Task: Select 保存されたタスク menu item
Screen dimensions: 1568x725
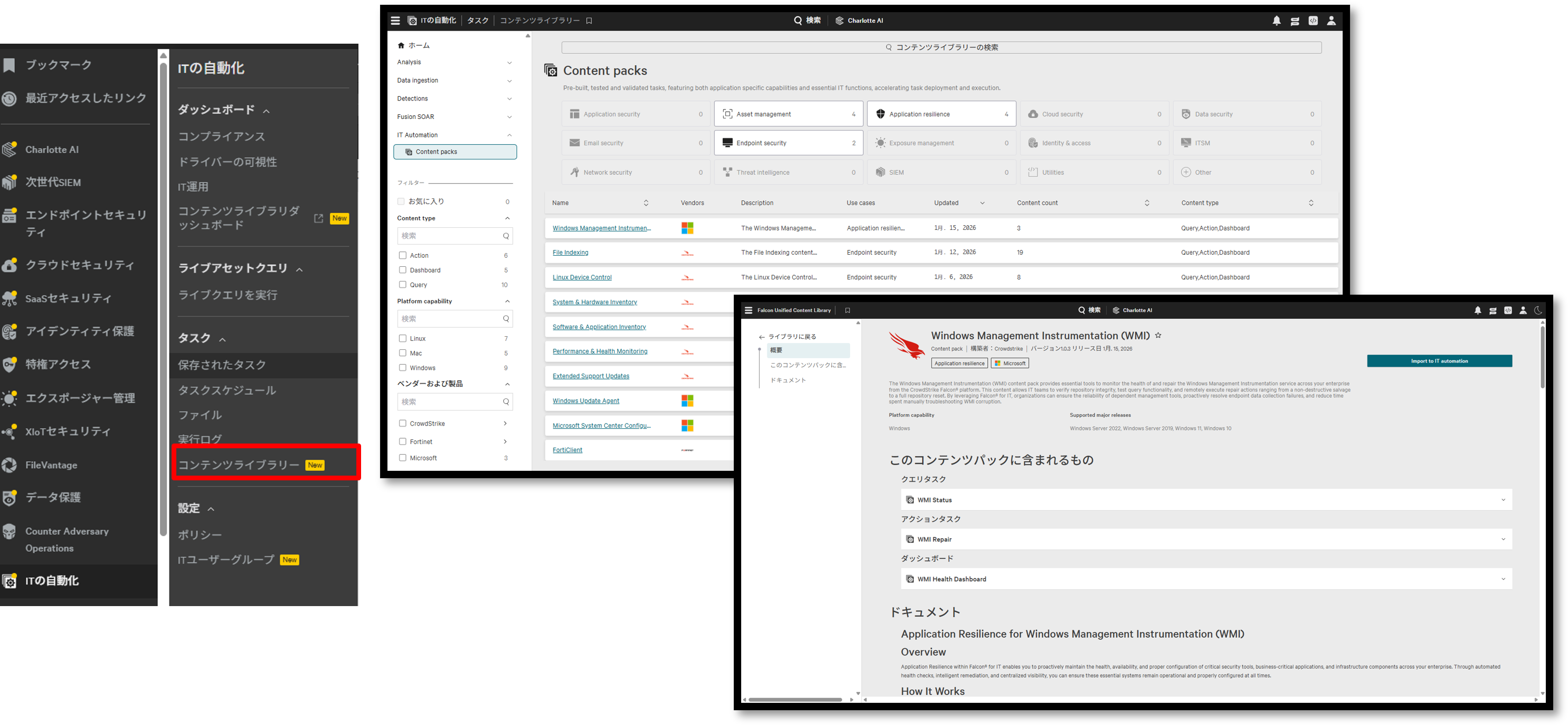Action: [x=222, y=365]
